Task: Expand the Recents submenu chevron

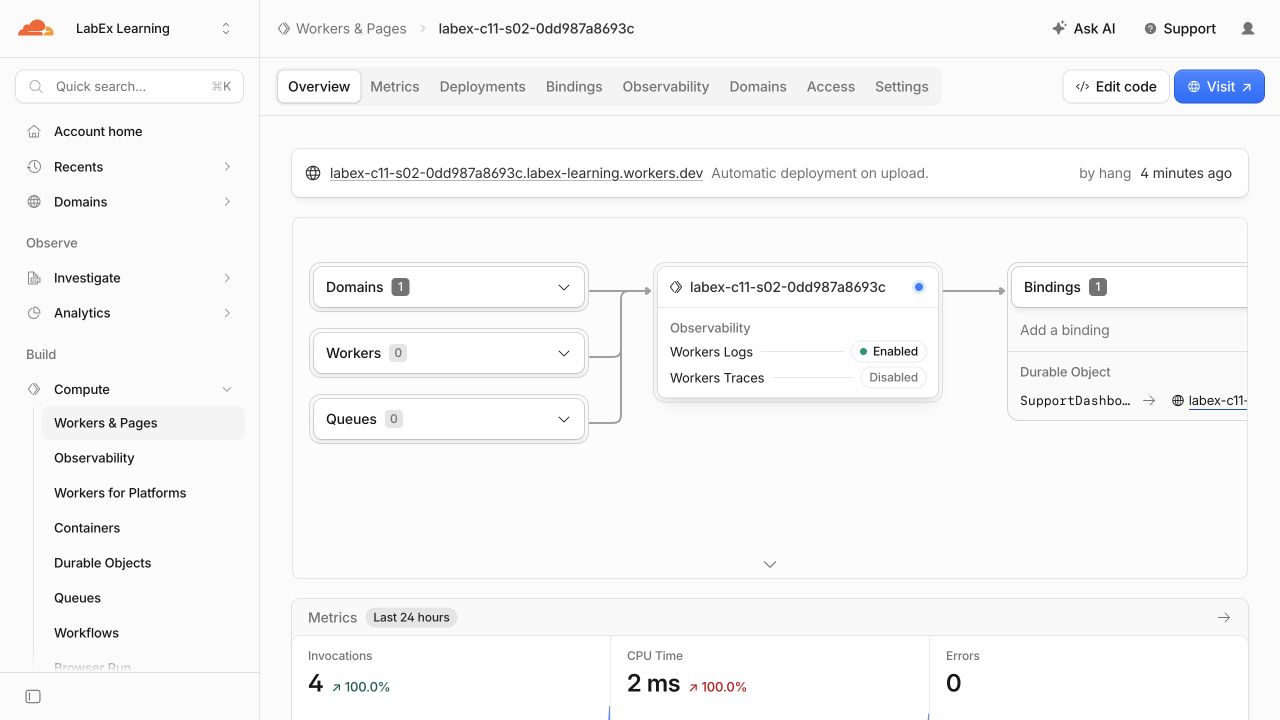Action: 227,166
